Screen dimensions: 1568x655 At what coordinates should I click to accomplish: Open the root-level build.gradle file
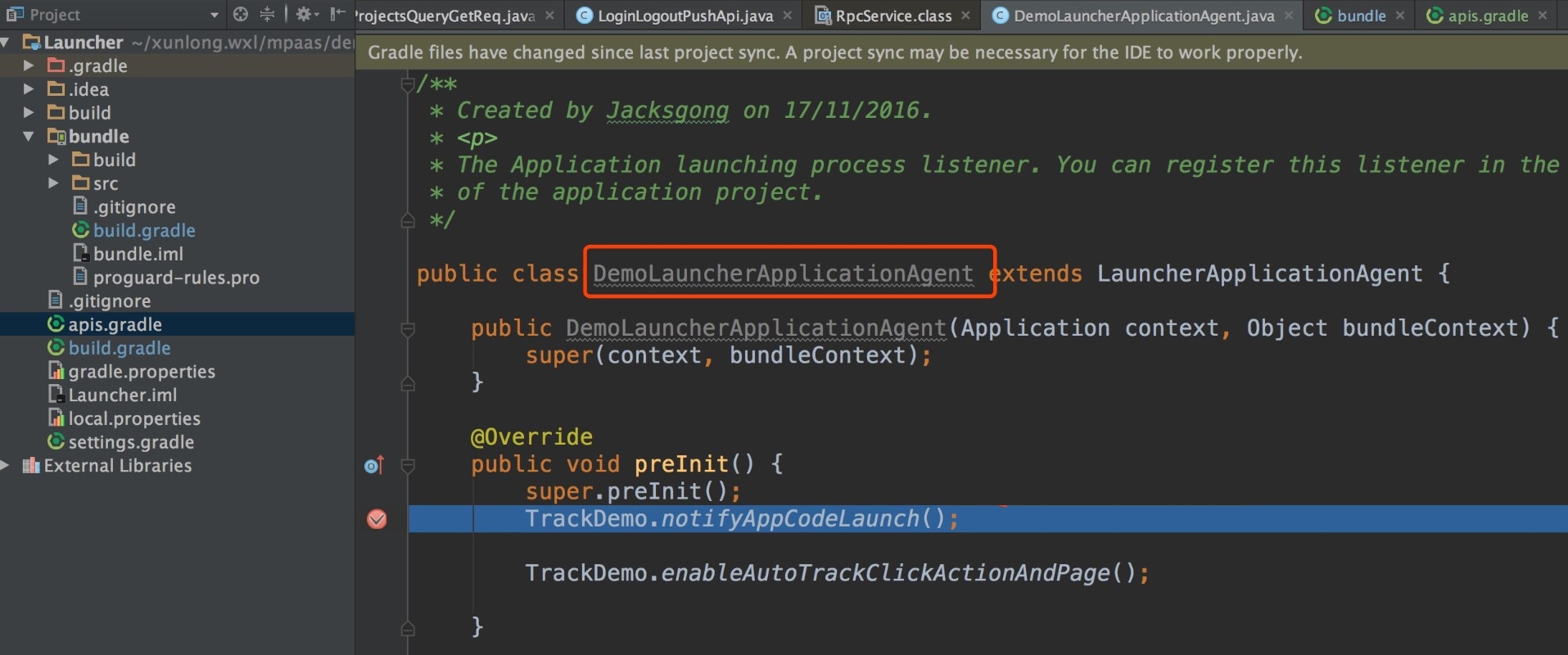coord(120,348)
